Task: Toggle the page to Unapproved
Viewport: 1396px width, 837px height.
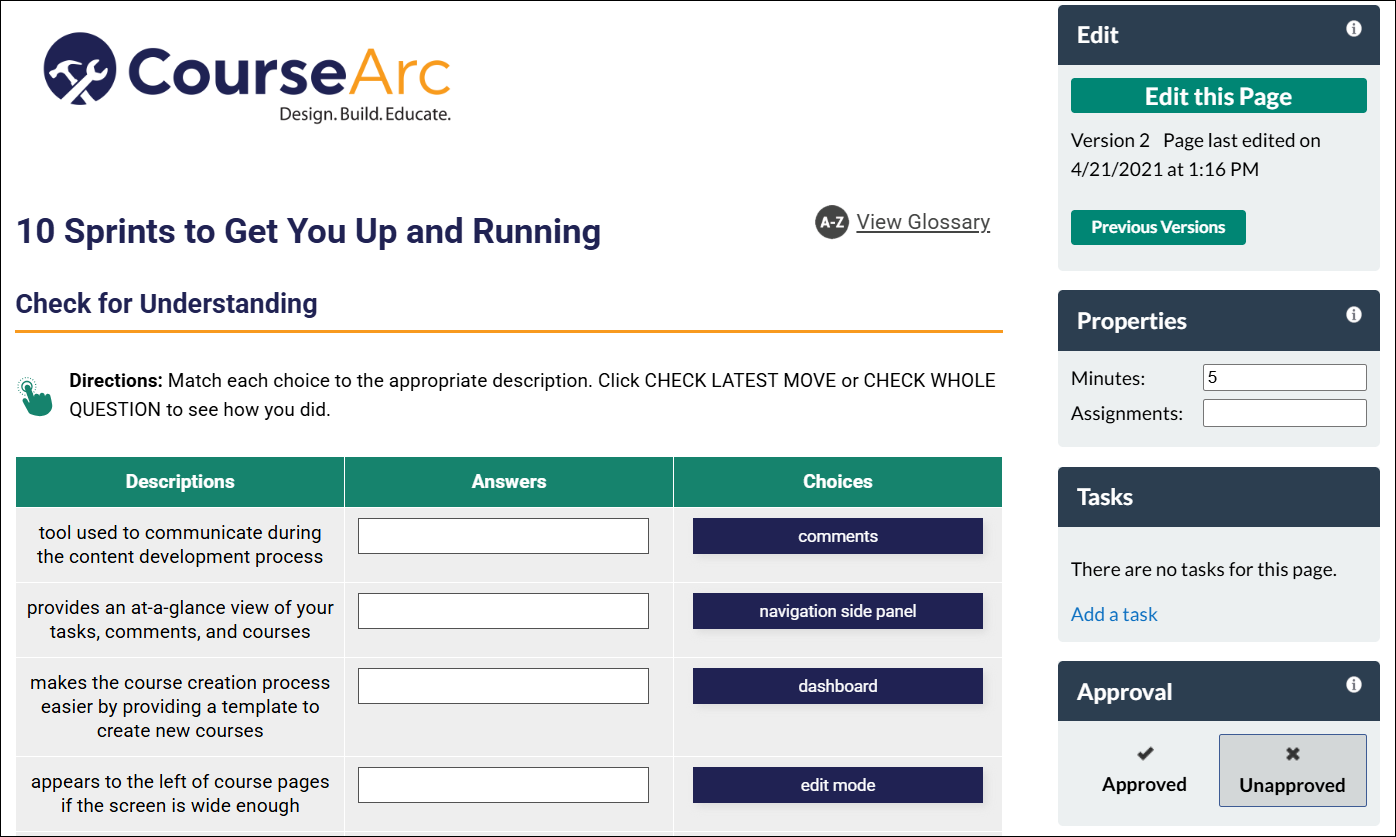Action: [1292, 770]
